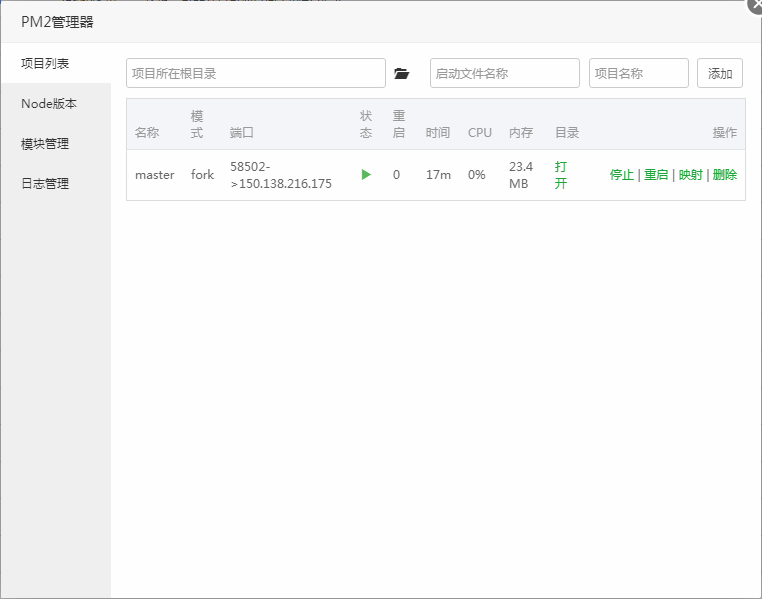
Task: Switch to the 项目列表 tab
Action: (x=46, y=63)
